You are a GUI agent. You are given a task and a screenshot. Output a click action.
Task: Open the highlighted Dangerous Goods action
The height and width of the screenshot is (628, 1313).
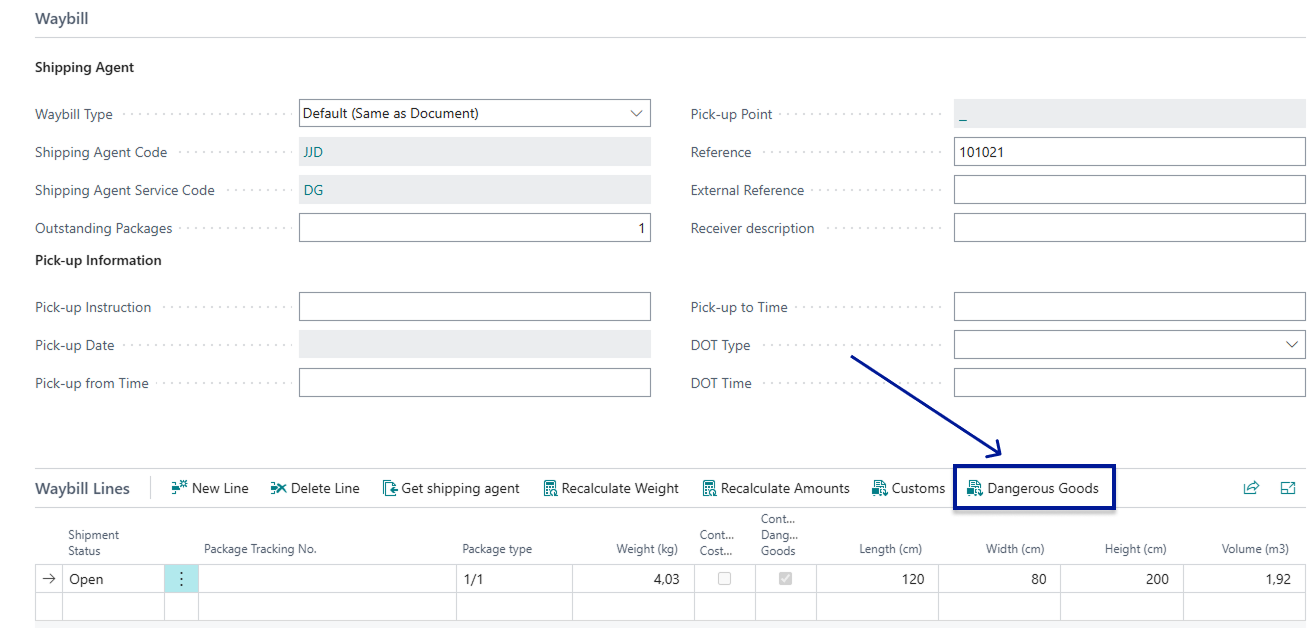click(1034, 487)
